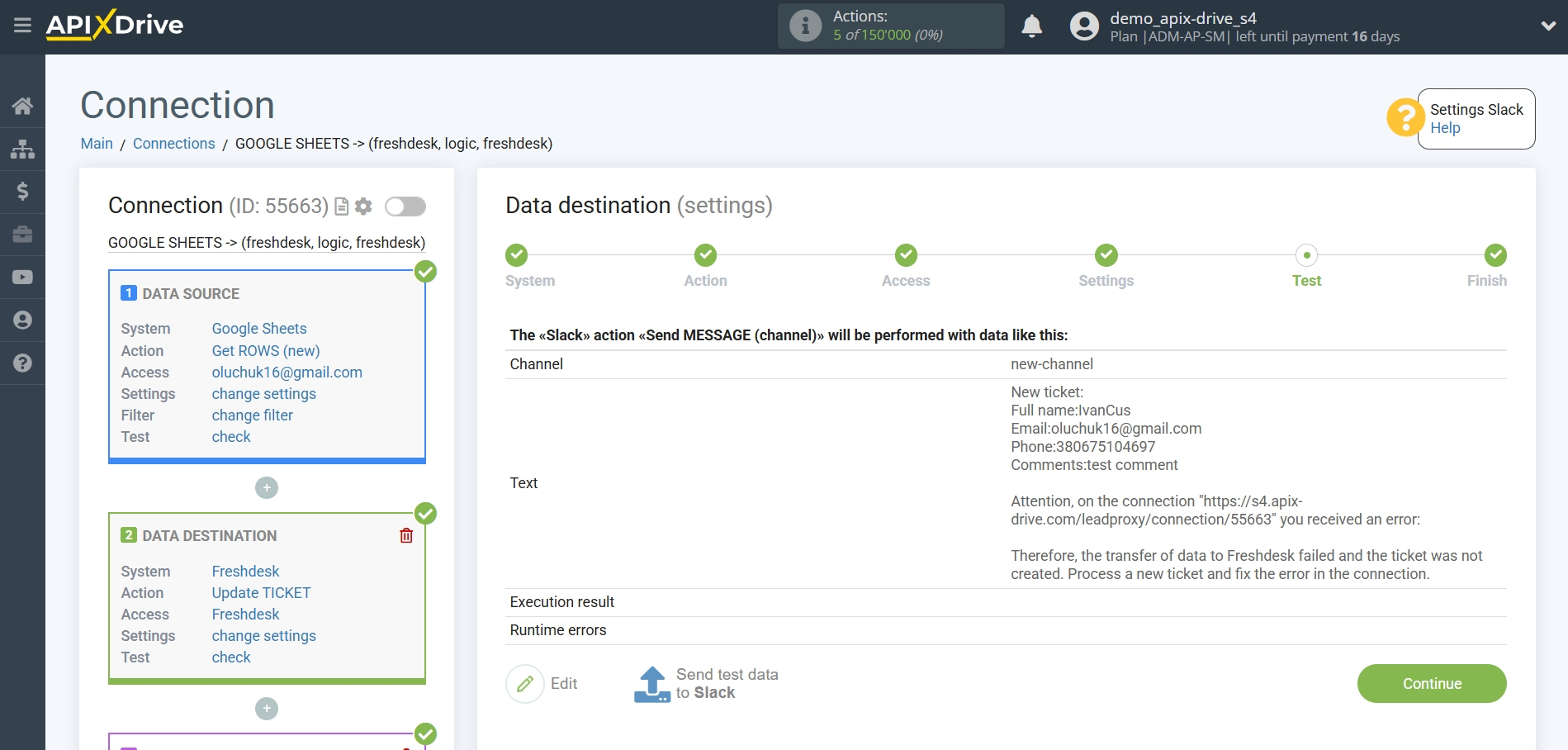Click the Data Source completed checkmark badge
Screen dimensions: 1568x750
click(425, 272)
